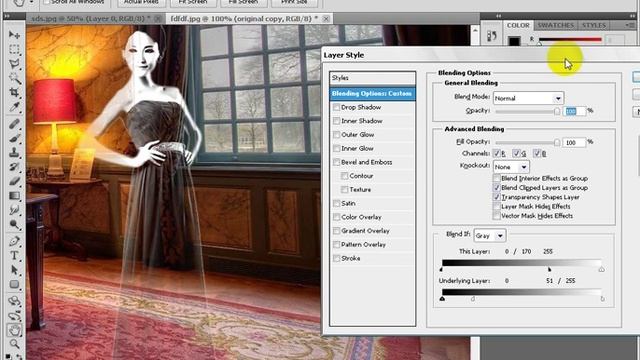Expand the toolbox double-arrow

7,16
